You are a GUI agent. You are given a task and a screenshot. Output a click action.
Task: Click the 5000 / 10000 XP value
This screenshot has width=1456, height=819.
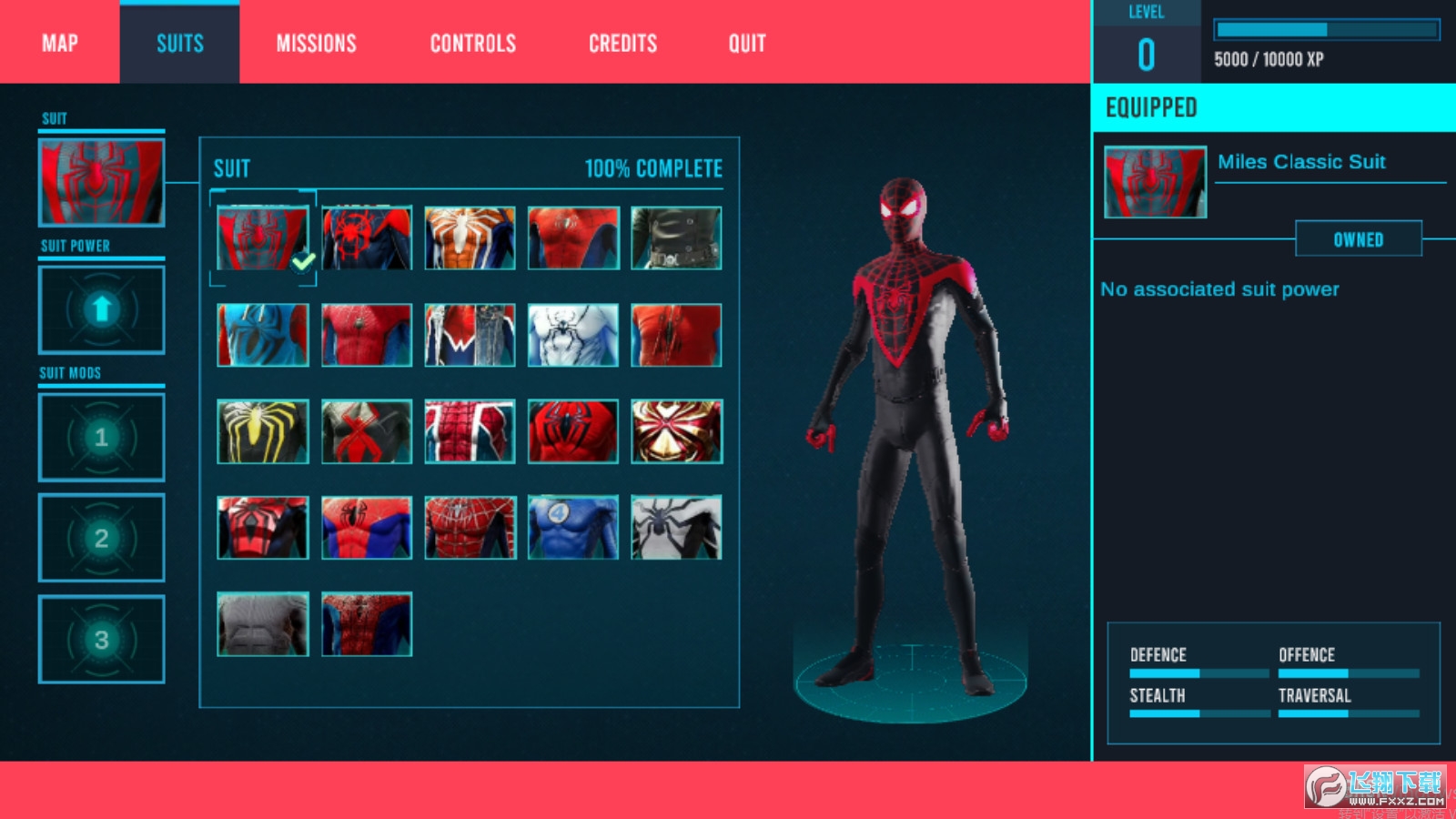click(1269, 60)
